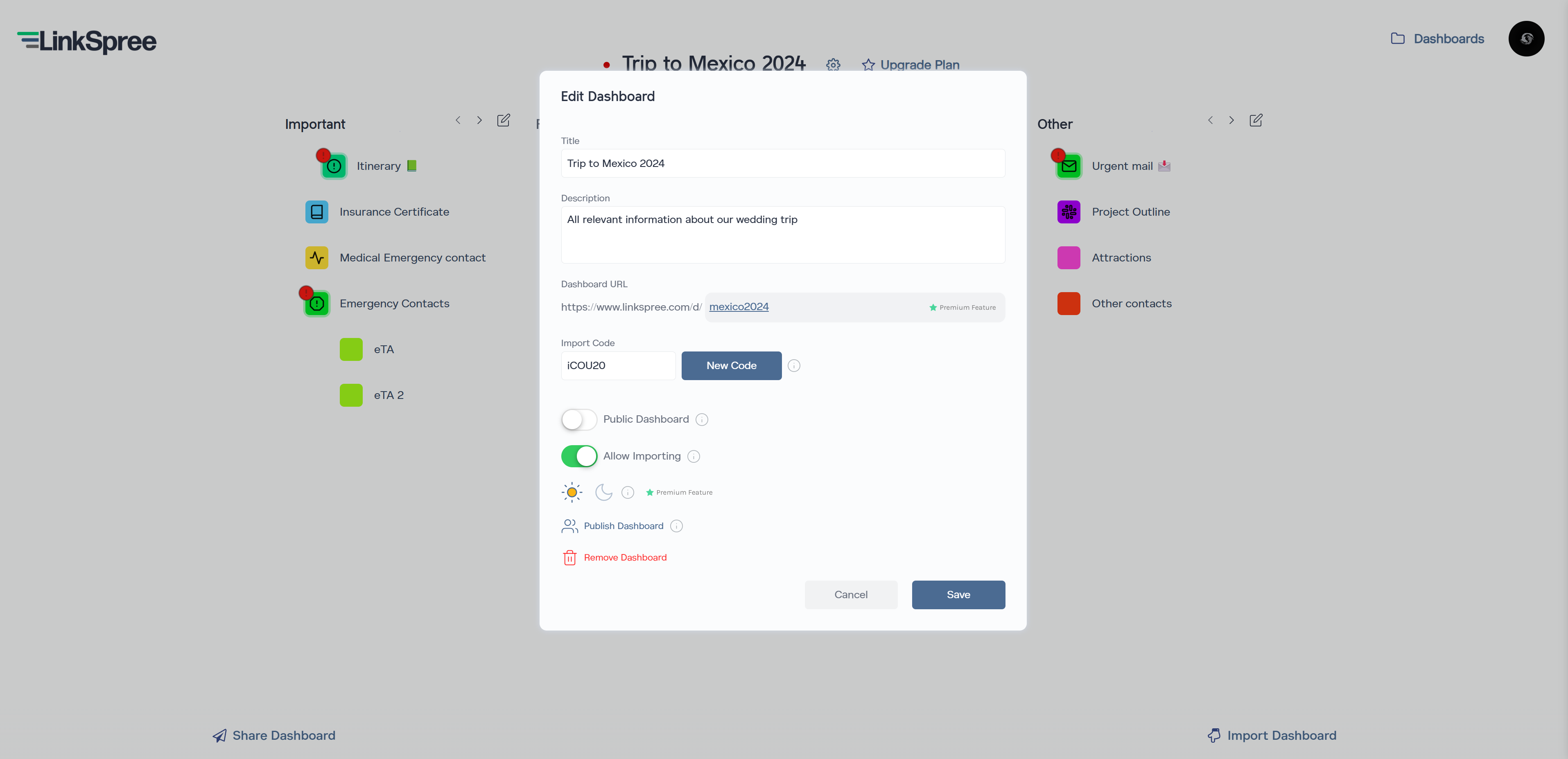Click the info icon beside New Code

click(x=794, y=365)
